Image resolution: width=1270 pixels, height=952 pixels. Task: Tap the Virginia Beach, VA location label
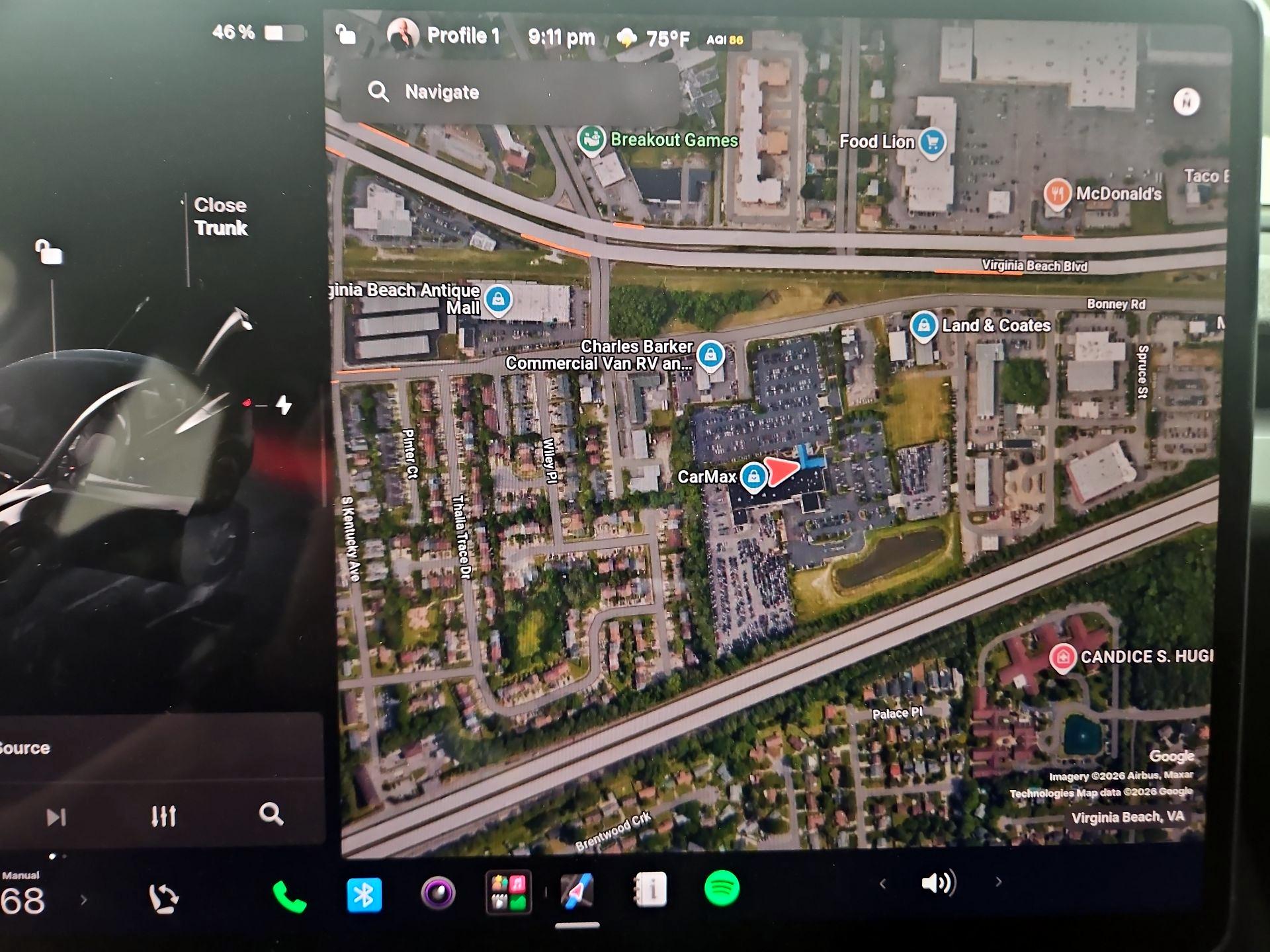pos(1128,817)
